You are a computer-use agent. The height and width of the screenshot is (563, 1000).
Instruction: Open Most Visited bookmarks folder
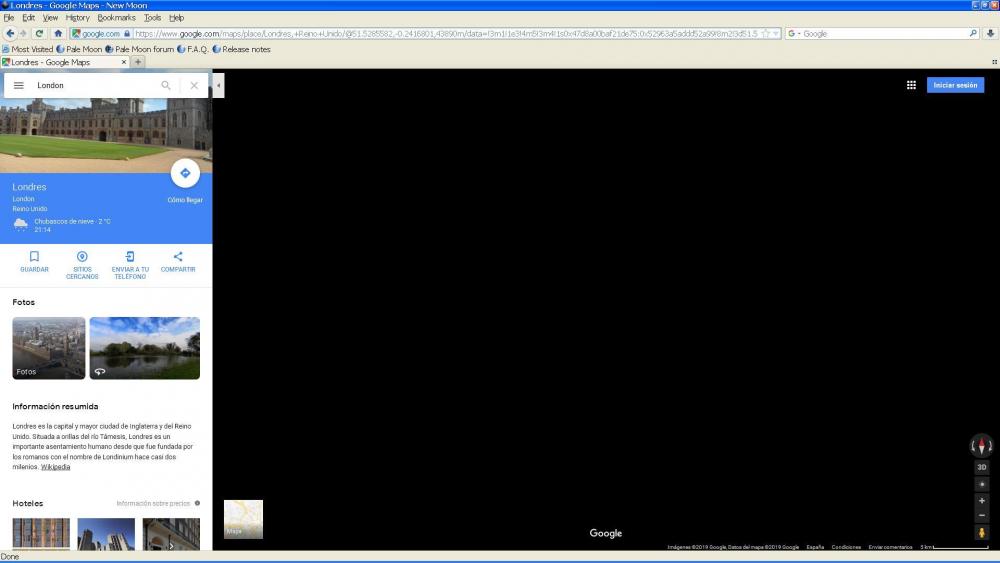28,49
